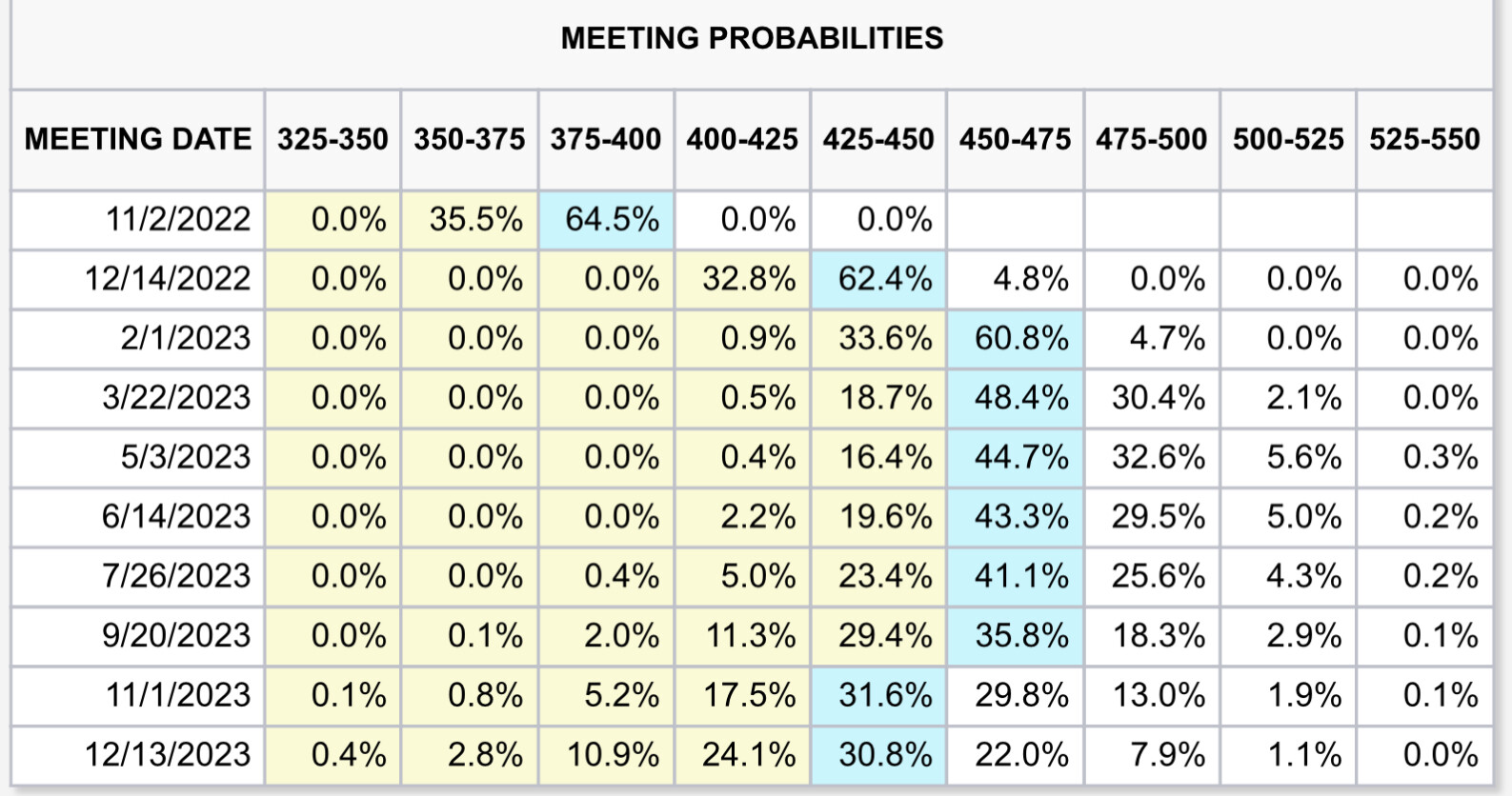Click the 44.7% cell for 5/3/2023
The image size is (1512, 796).
click(1021, 457)
